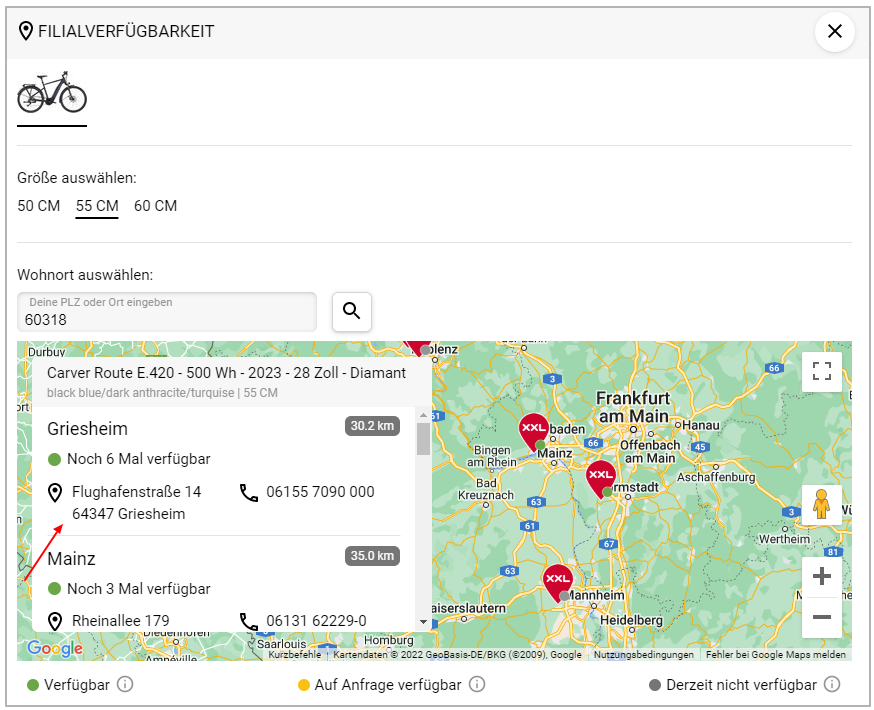
Task: Zoom in the map with plus button
Action: [822, 576]
